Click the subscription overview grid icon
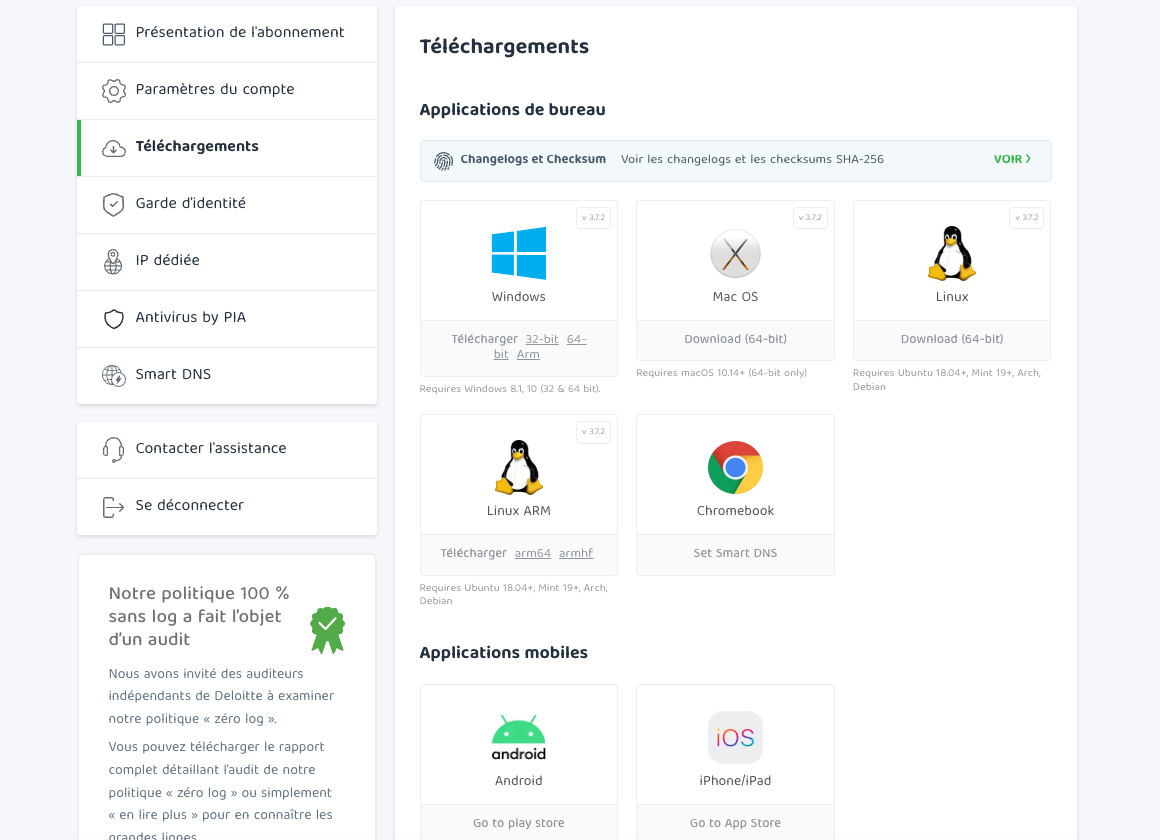Screen dimensions: 1160x840 coord(113,34)
